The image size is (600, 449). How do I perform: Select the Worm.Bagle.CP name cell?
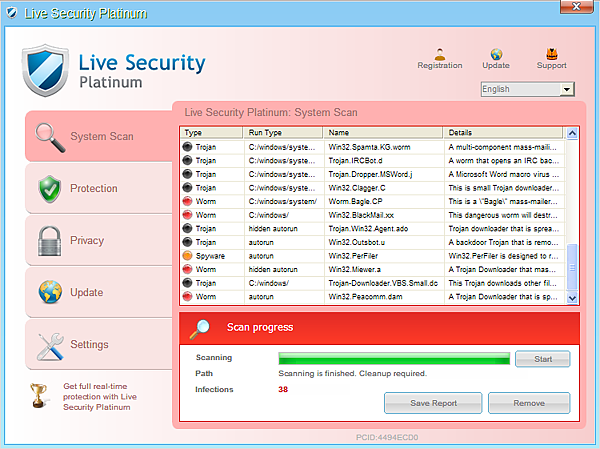383,201
